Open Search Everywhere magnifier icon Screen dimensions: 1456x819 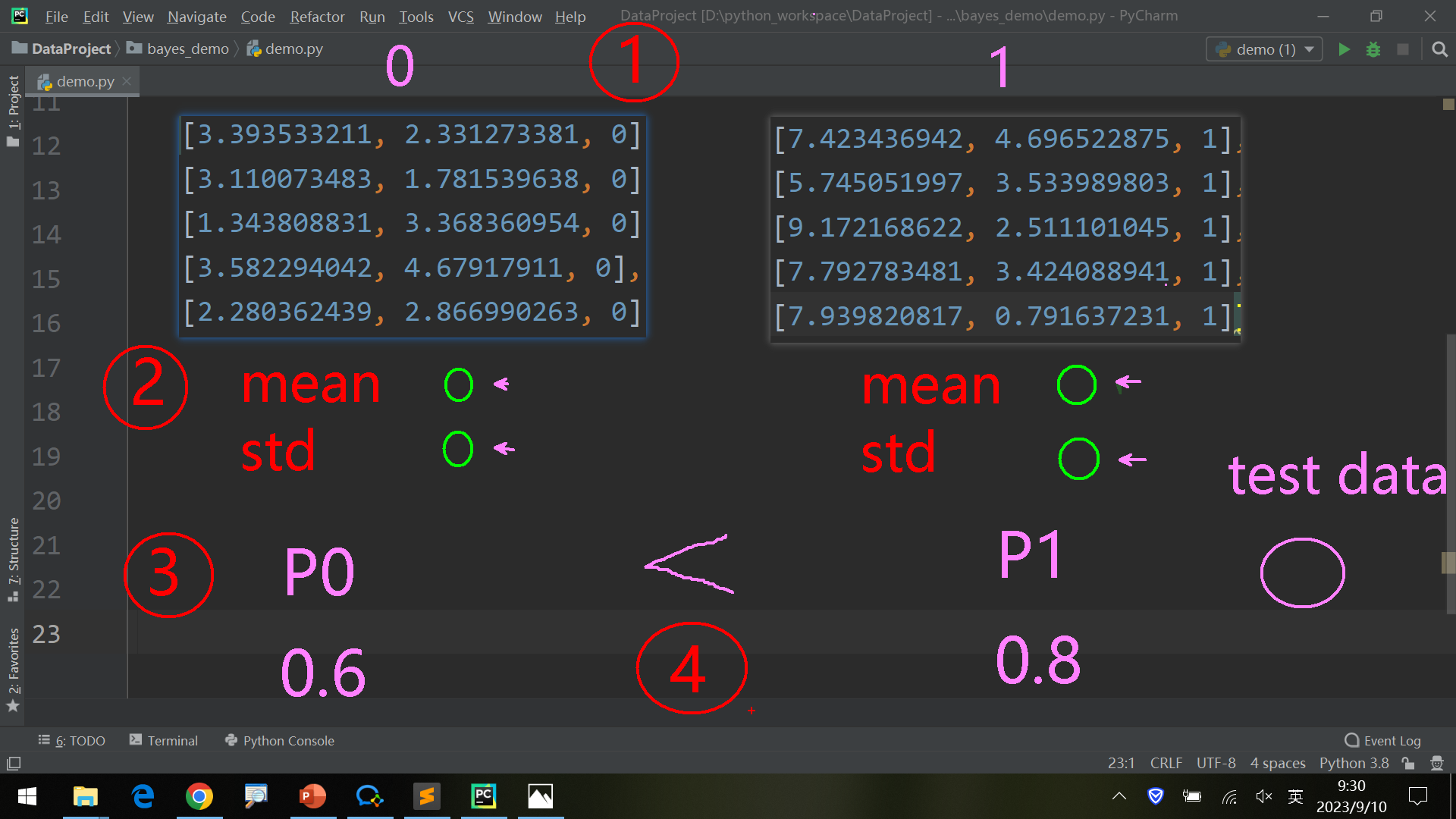pyautogui.click(x=1439, y=49)
